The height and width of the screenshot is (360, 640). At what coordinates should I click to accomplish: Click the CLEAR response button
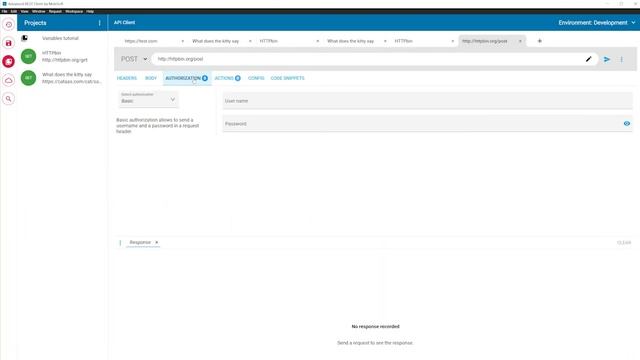pyautogui.click(x=624, y=243)
